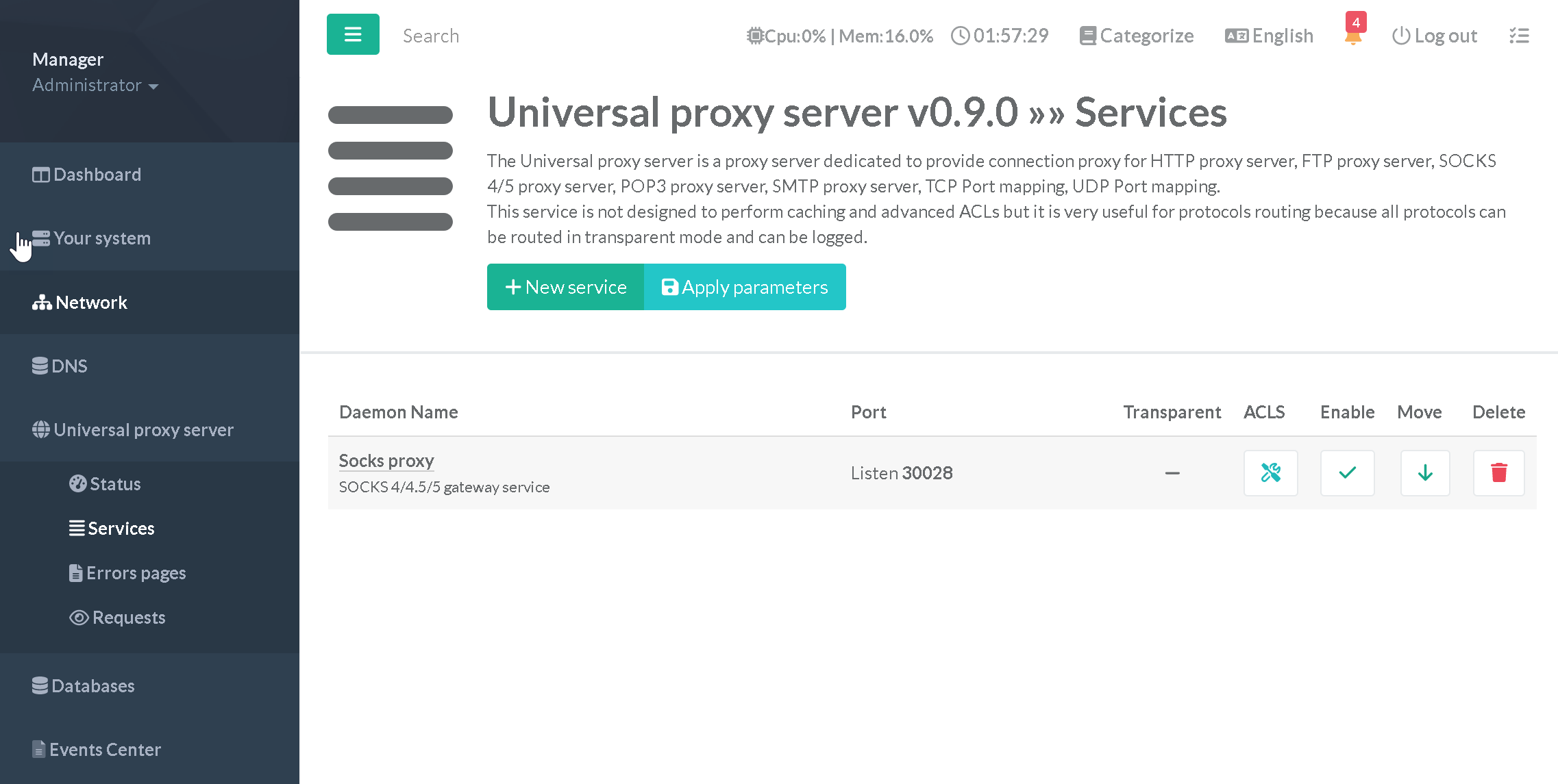Expand the Network sidebar section
Viewport: 1558px width, 784px height.
click(91, 303)
